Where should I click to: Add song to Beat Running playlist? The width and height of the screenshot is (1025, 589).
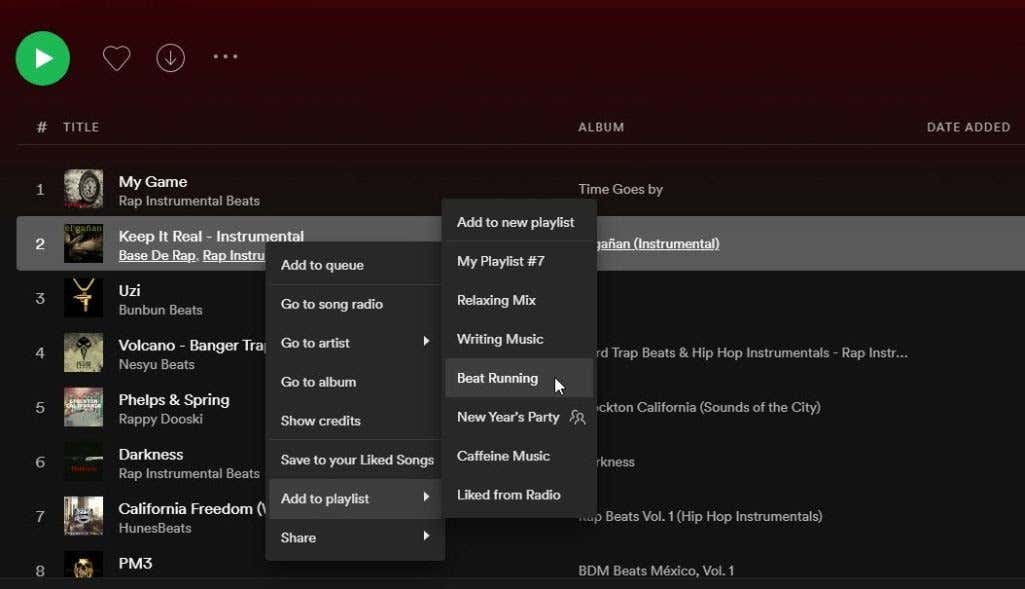click(497, 378)
